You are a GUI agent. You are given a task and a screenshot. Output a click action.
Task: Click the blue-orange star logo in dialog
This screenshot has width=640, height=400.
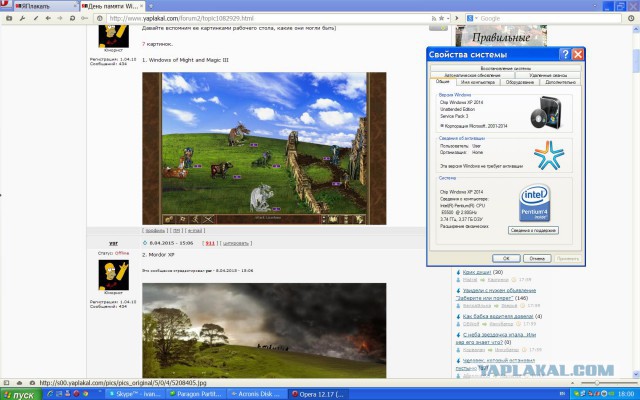coord(549,155)
